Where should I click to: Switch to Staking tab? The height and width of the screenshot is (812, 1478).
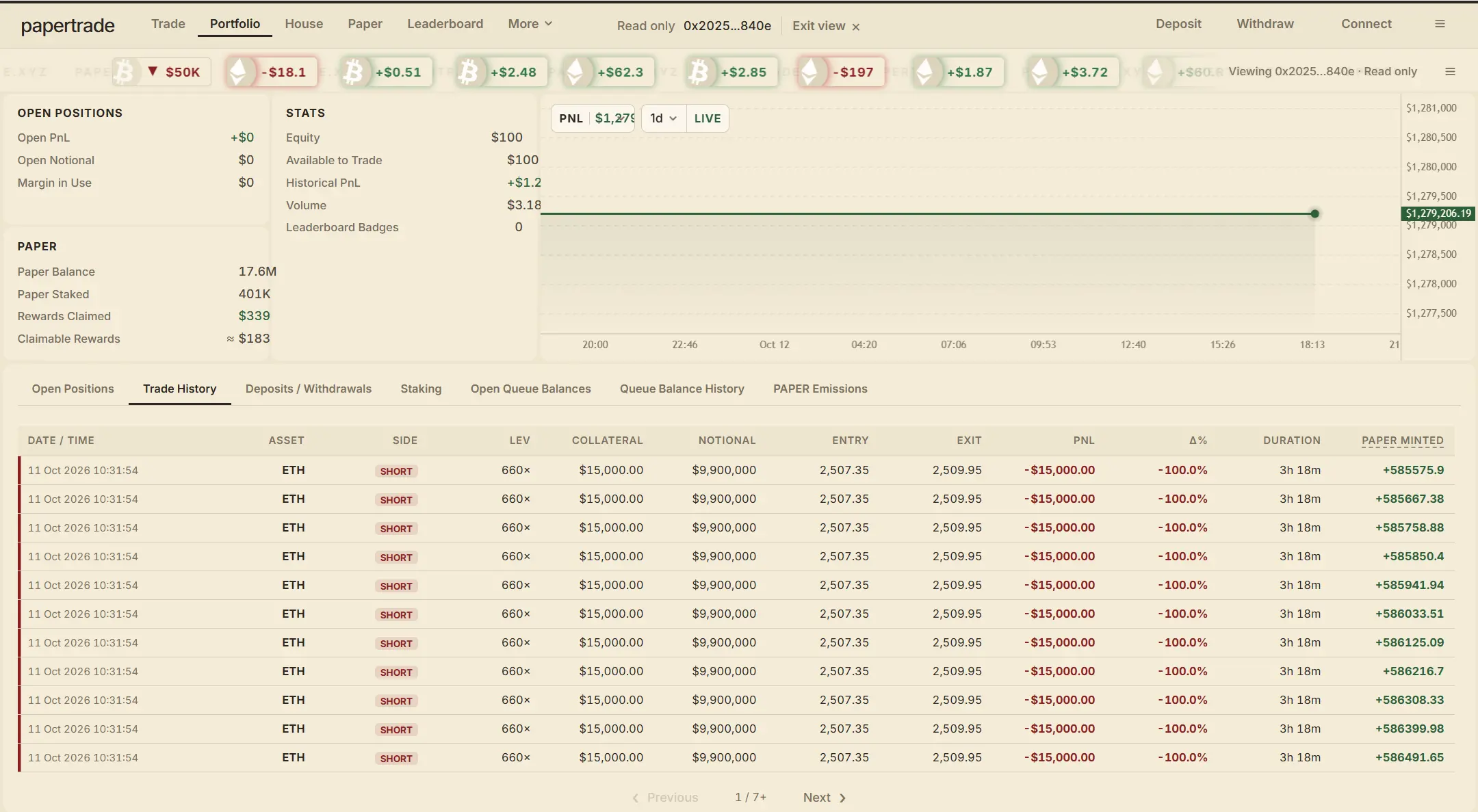[421, 389]
